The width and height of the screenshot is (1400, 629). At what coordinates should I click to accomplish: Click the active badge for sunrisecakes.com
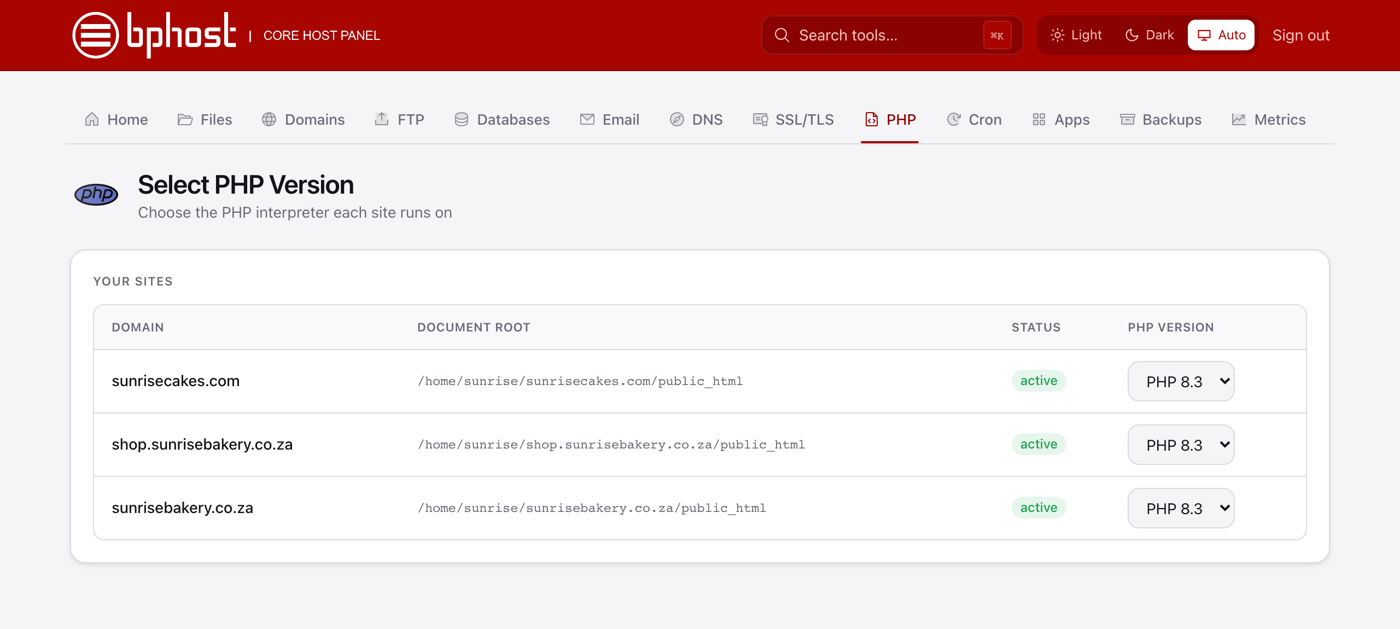point(1039,381)
